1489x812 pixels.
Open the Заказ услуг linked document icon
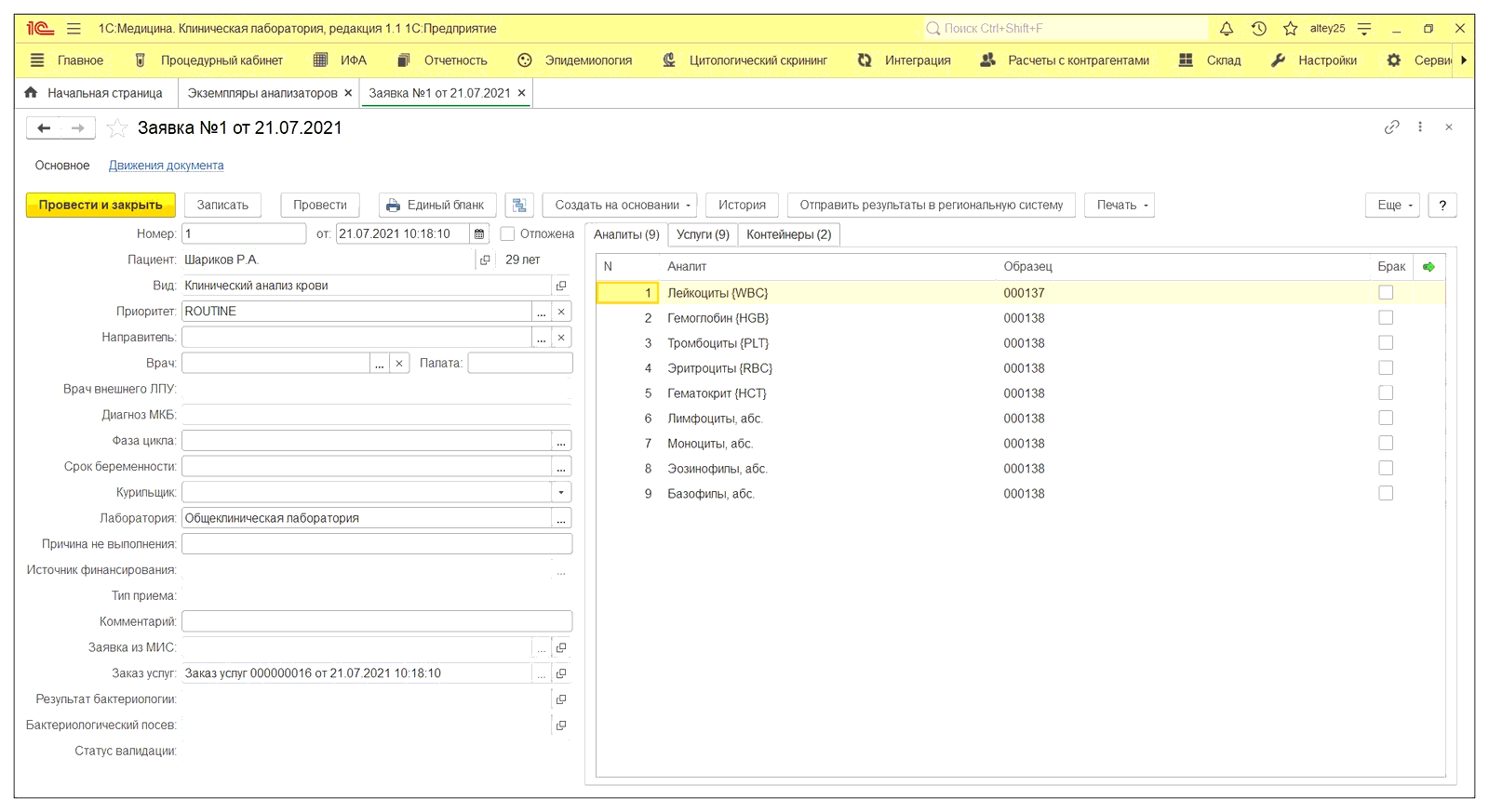pos(561,673)
